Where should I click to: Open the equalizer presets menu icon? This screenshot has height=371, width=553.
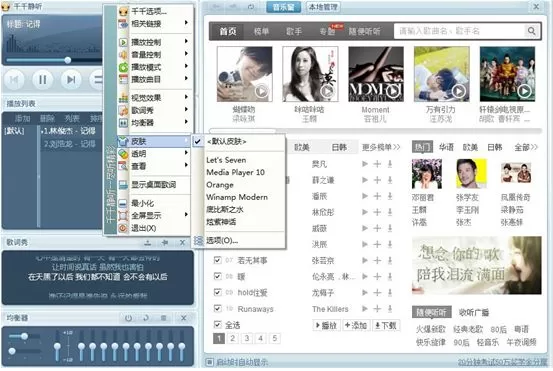point(163,318)
